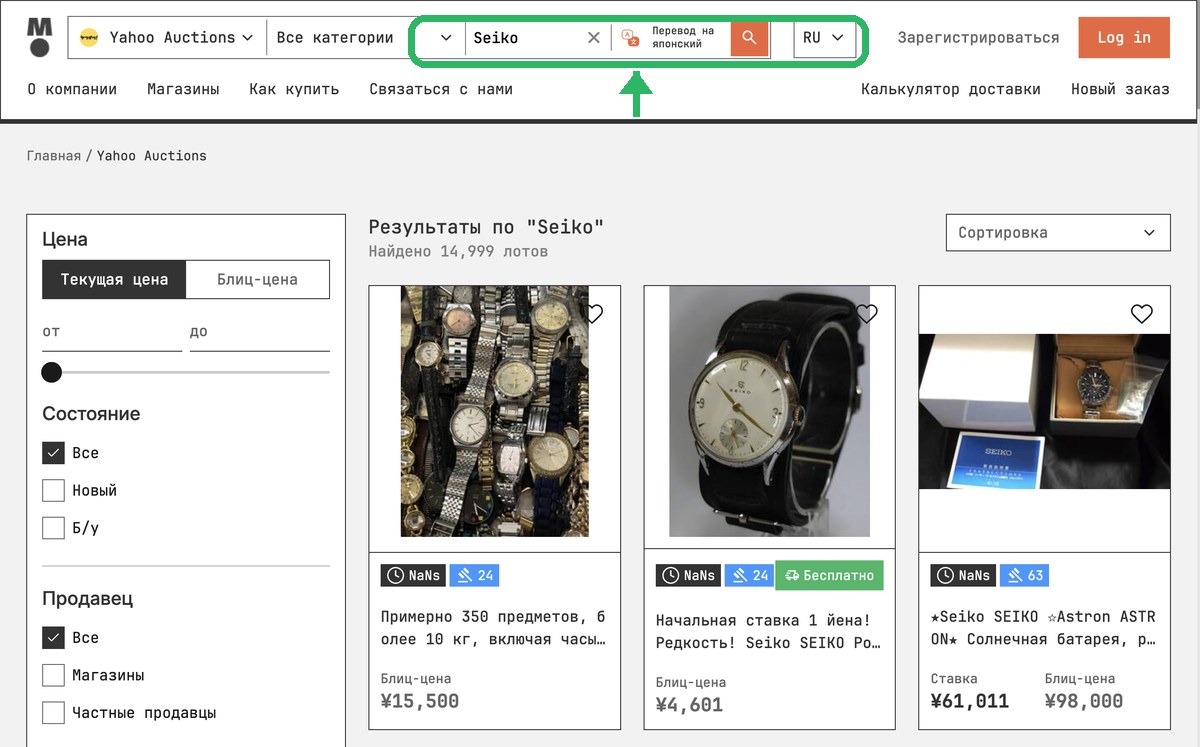Favorite the Seiko Astron listing with heart

[x=1142, y=313]
